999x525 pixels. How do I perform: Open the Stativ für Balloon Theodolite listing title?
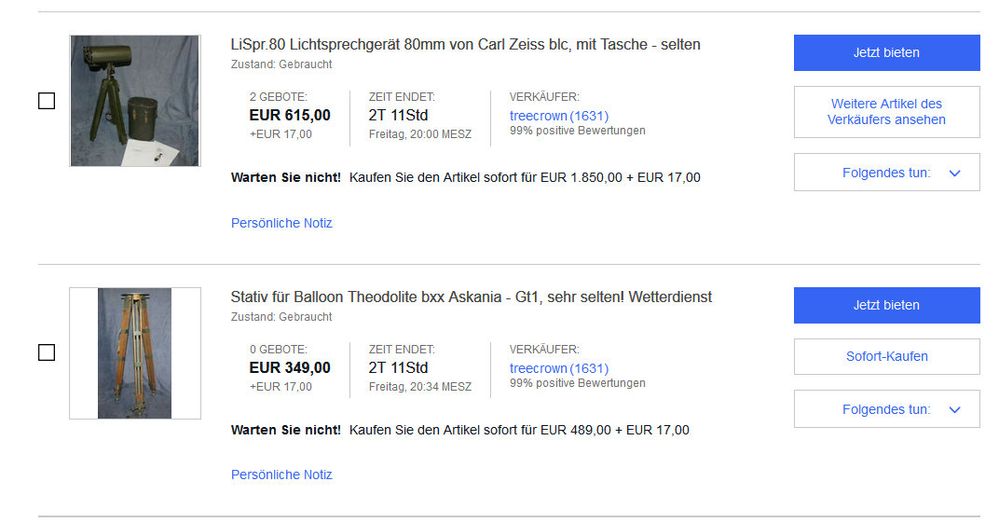(471, 297)
